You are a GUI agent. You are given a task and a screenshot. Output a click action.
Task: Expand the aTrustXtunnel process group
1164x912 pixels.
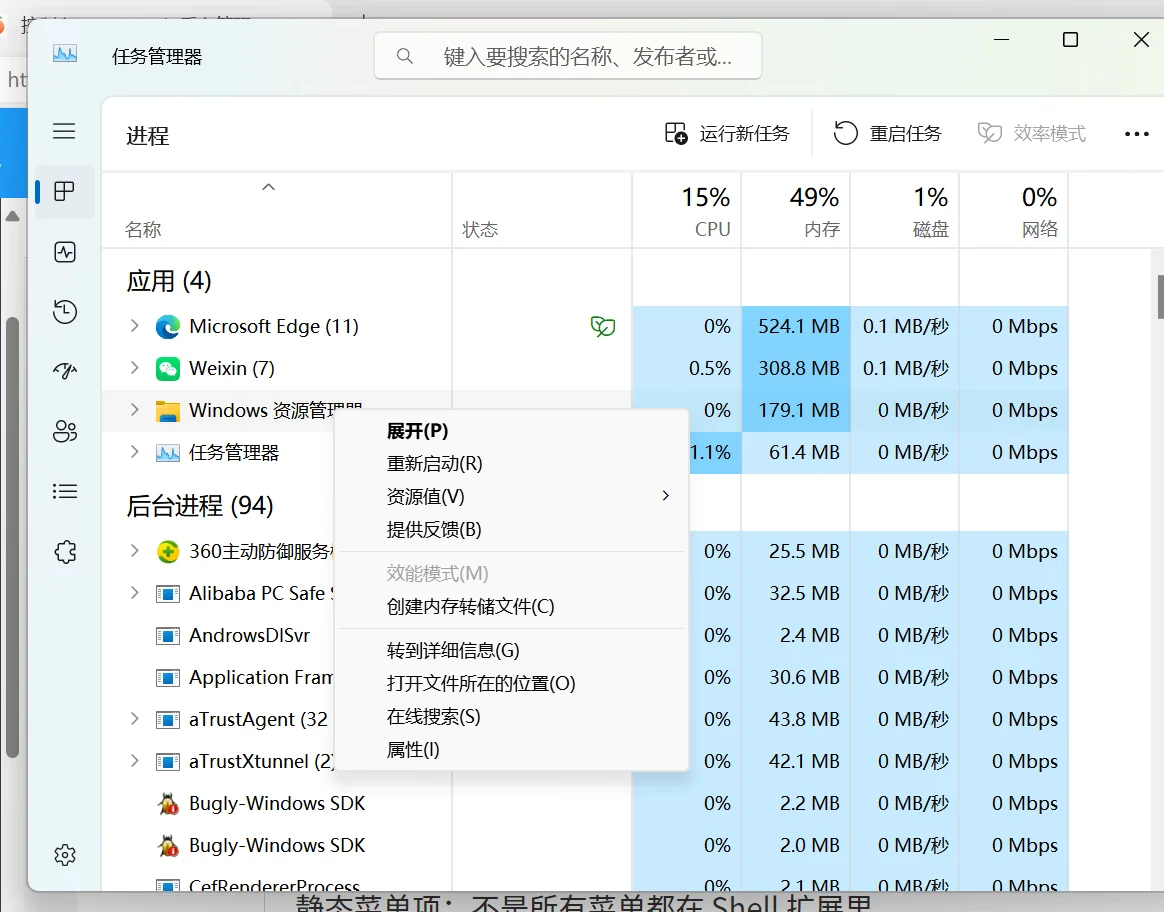(x=134, y=761)
